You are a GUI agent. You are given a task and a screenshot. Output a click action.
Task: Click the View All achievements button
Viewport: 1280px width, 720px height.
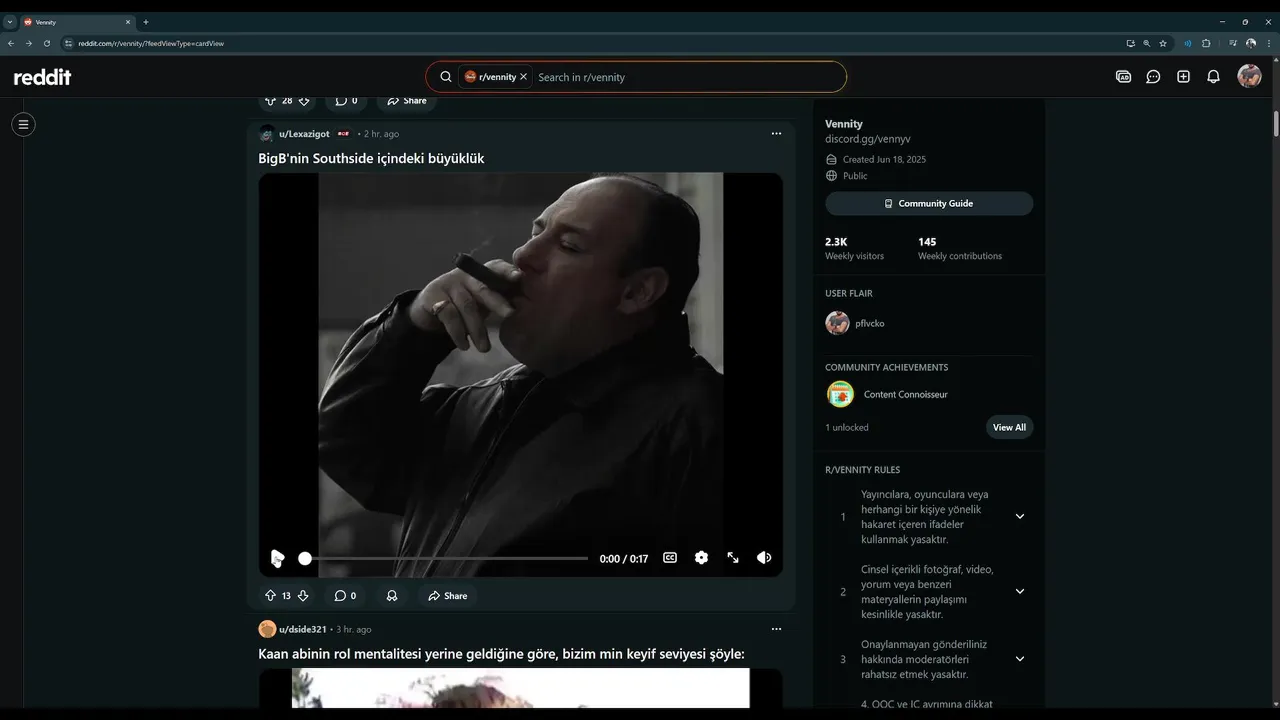pyautogui.click(x=1009, y=427)
